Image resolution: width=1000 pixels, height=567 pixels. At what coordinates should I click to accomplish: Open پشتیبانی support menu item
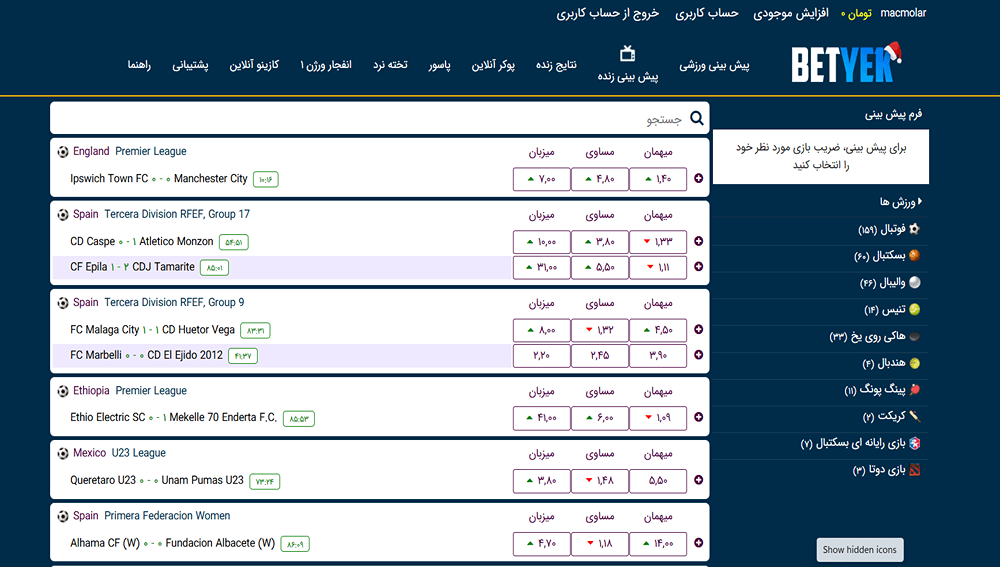(x=190, y=65)
